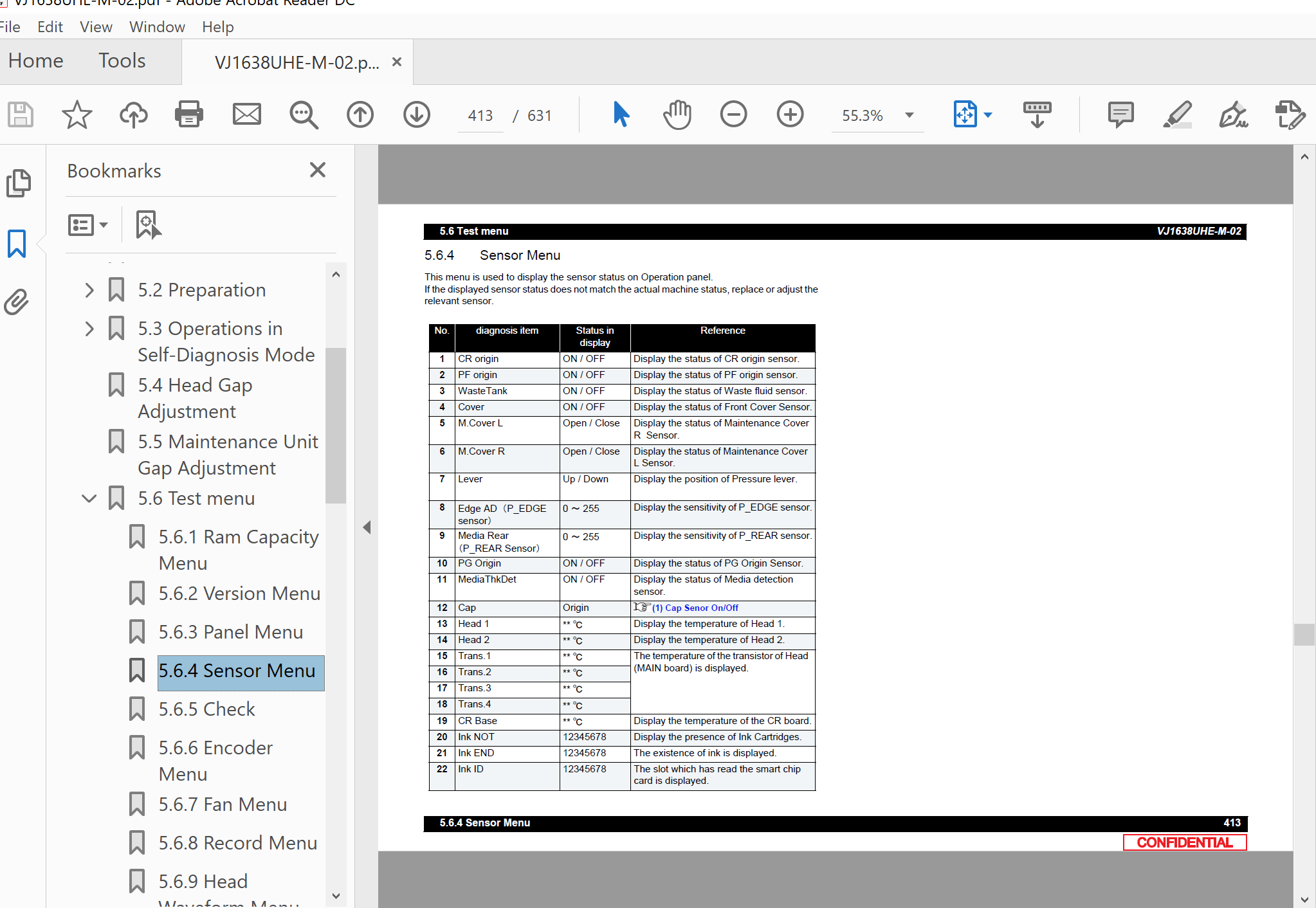Click bookmarks scroll down arrow
The height and width of the screenshot is (908, 1316).
point(335,895)
